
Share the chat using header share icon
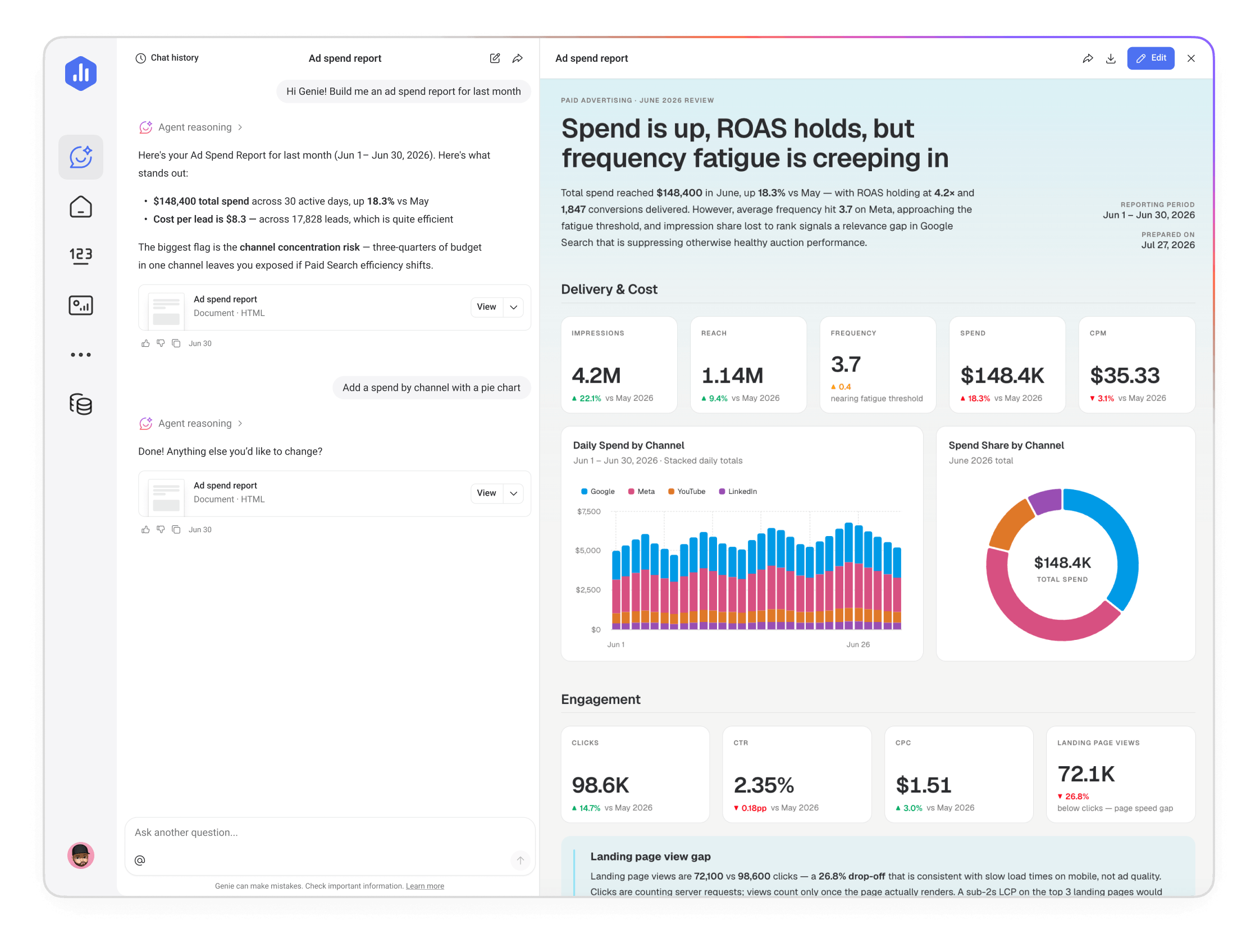tap(518, 58)
